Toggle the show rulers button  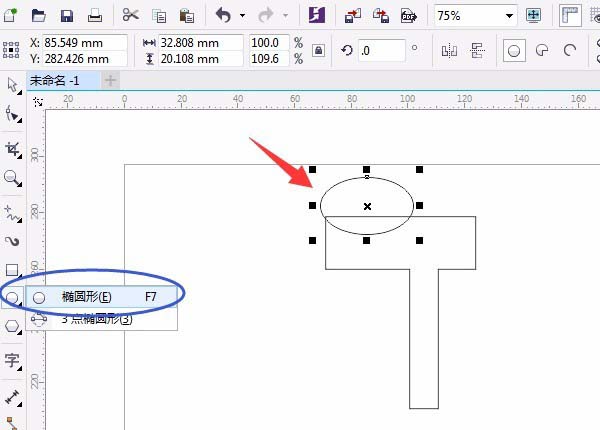coord(570,16)
